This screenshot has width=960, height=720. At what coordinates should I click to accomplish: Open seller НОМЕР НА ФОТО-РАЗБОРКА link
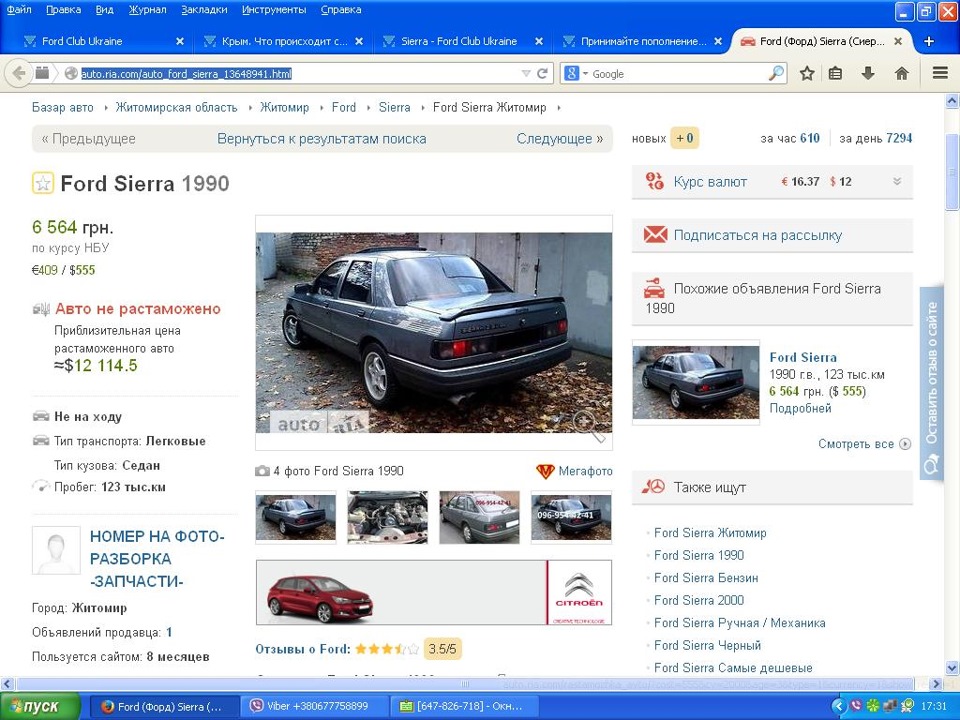157,559
